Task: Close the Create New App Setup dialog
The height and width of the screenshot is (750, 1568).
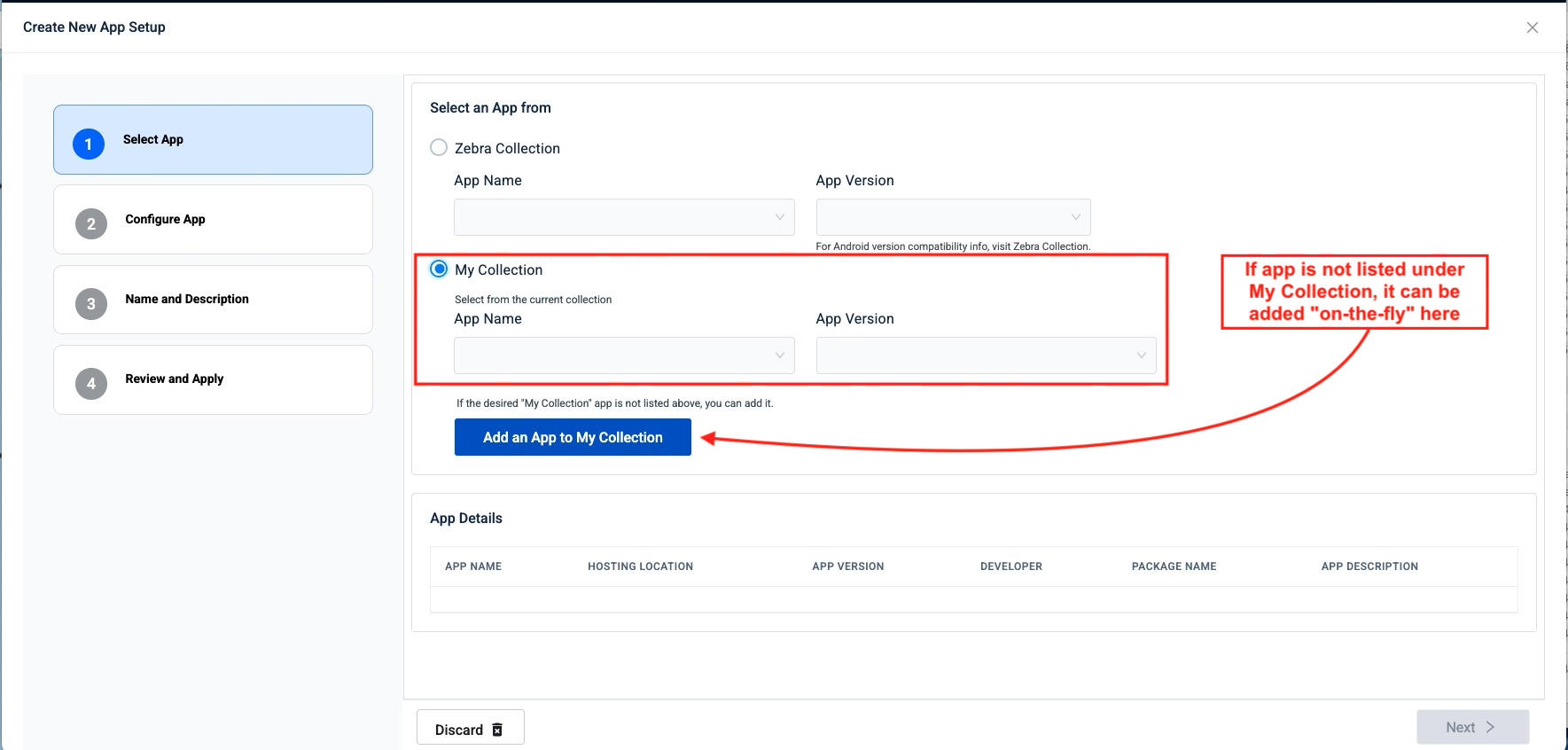Action: point(1532,27)
